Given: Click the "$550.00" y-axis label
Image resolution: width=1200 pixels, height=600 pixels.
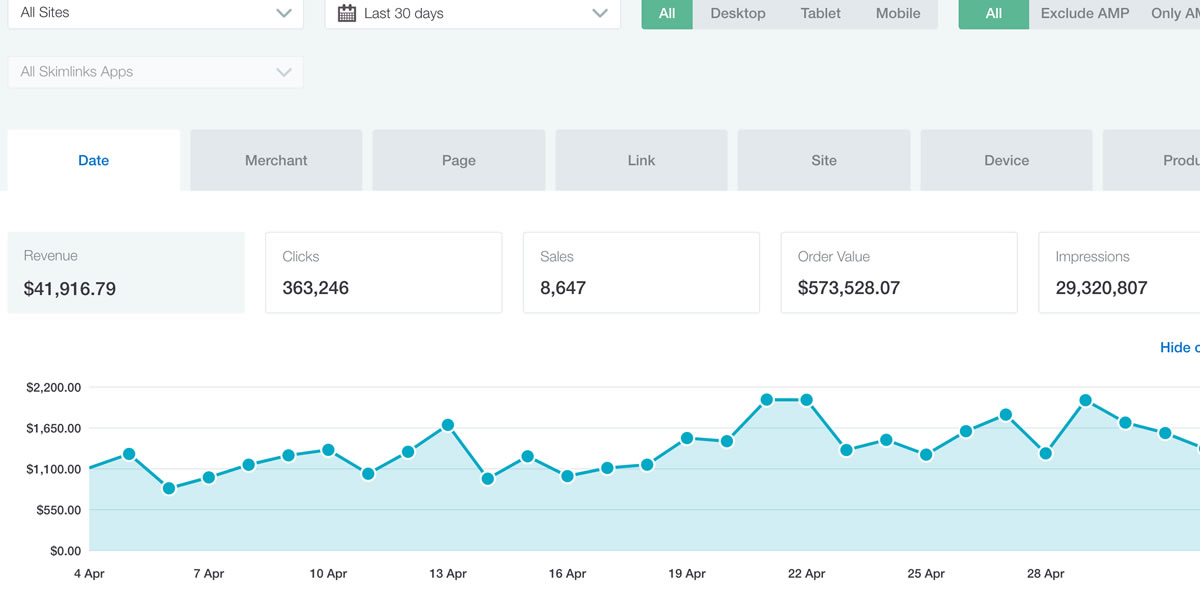Looking at the screenshot, I should 59,510.
